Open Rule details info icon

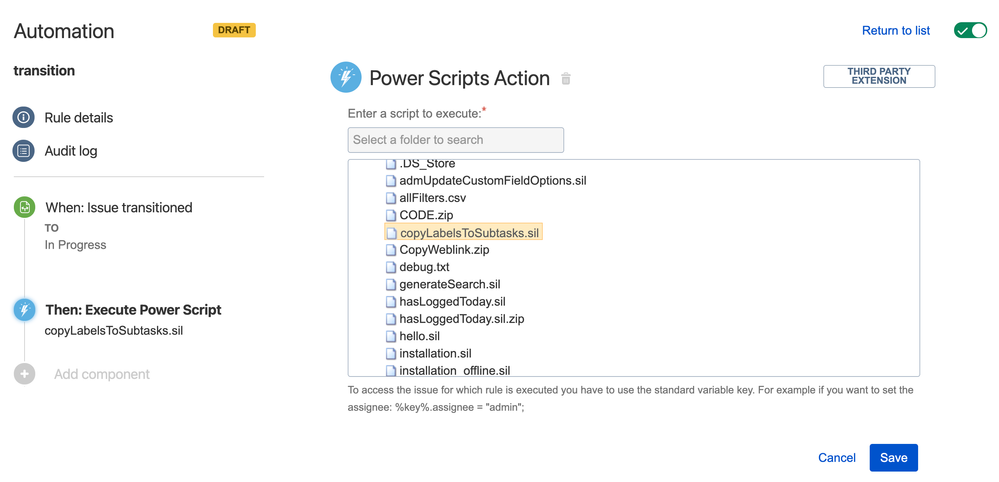pos(24,118)
